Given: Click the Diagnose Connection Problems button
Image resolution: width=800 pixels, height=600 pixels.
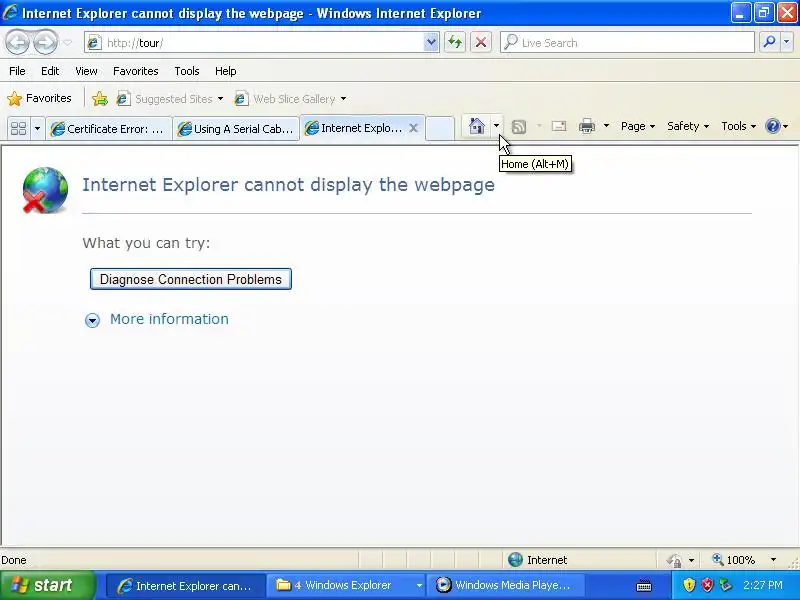Looking at the screenshot, I should click(191, 279).
